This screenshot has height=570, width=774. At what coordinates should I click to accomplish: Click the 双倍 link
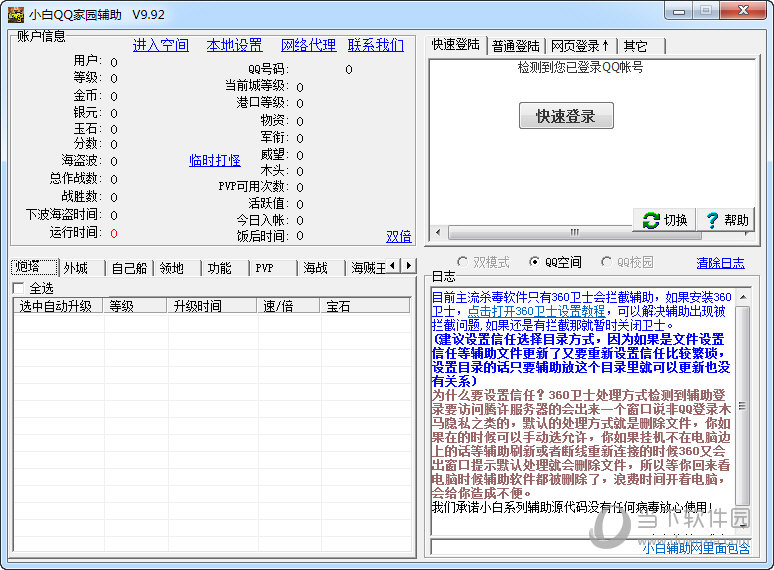[399, 236]
